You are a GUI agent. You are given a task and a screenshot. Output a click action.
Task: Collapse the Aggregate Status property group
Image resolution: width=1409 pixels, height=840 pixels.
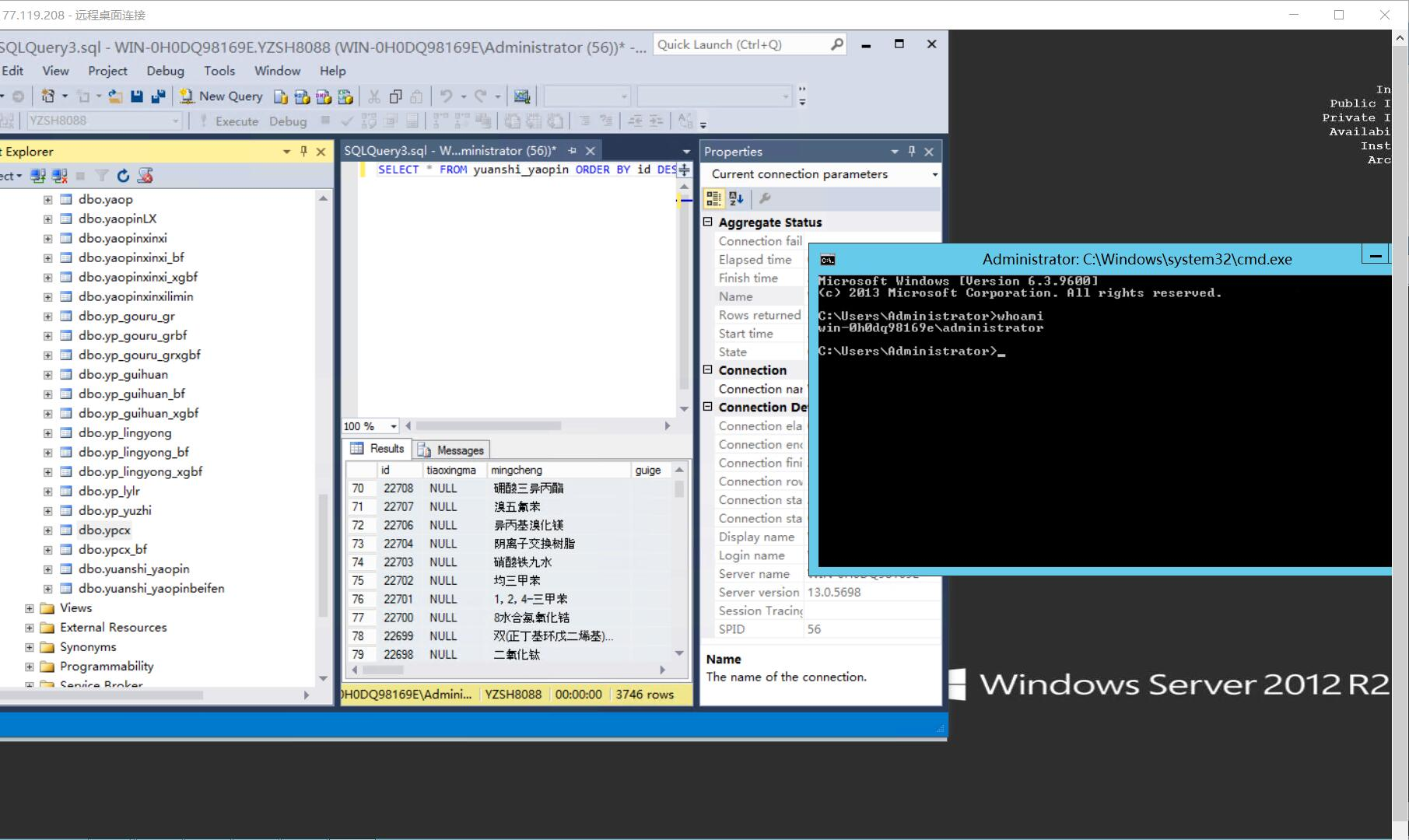pyautogui.click(x=708, y=222)
